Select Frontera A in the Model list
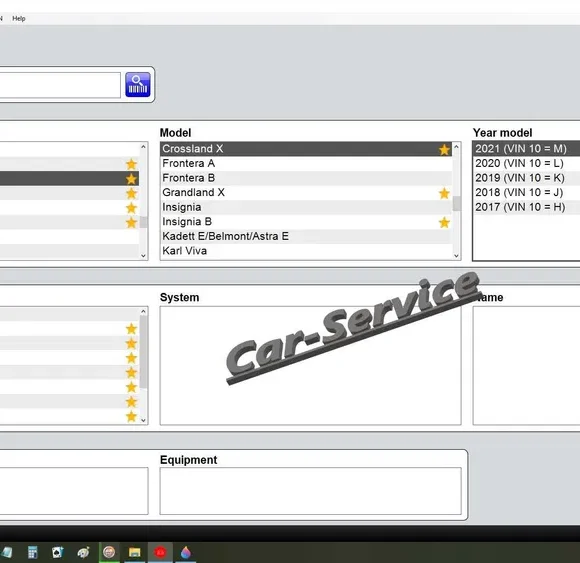This screenshot has height=563, width=580. click(306, 163)
